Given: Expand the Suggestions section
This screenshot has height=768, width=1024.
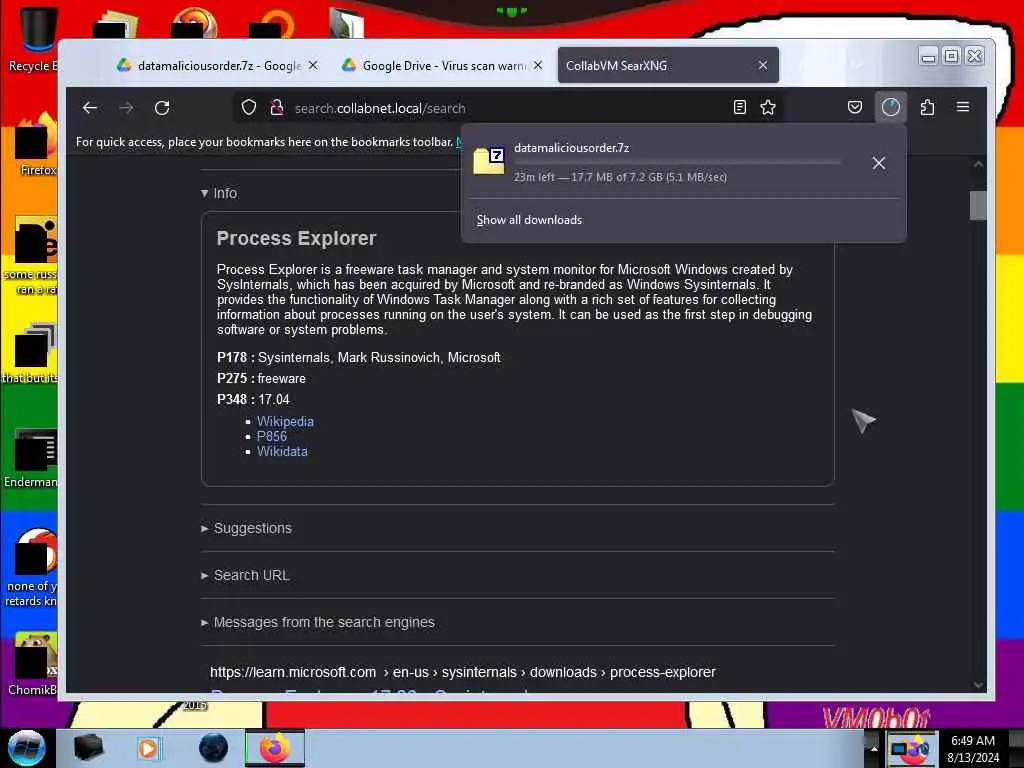Looking at the screenshot, I should click(x=246, y=528).
